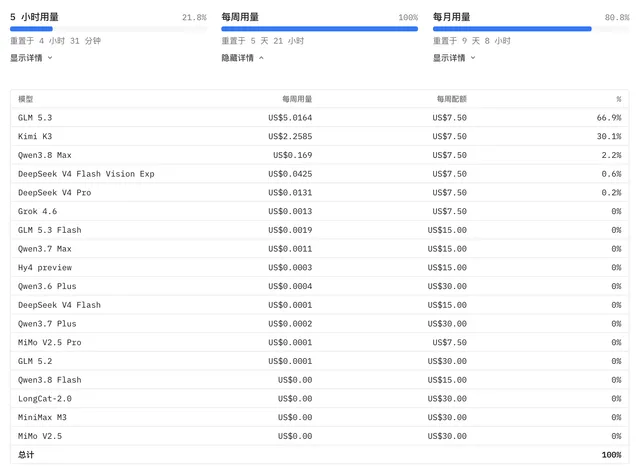Expand 显示详情 under 5 小时用量
Image resolution: width=640 pixels, height=473 pixels.
(31, 58)
